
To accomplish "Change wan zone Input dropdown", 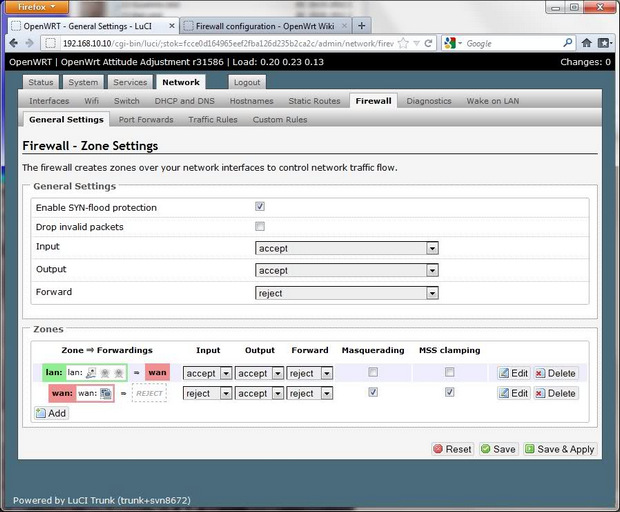I will point(207,393).
